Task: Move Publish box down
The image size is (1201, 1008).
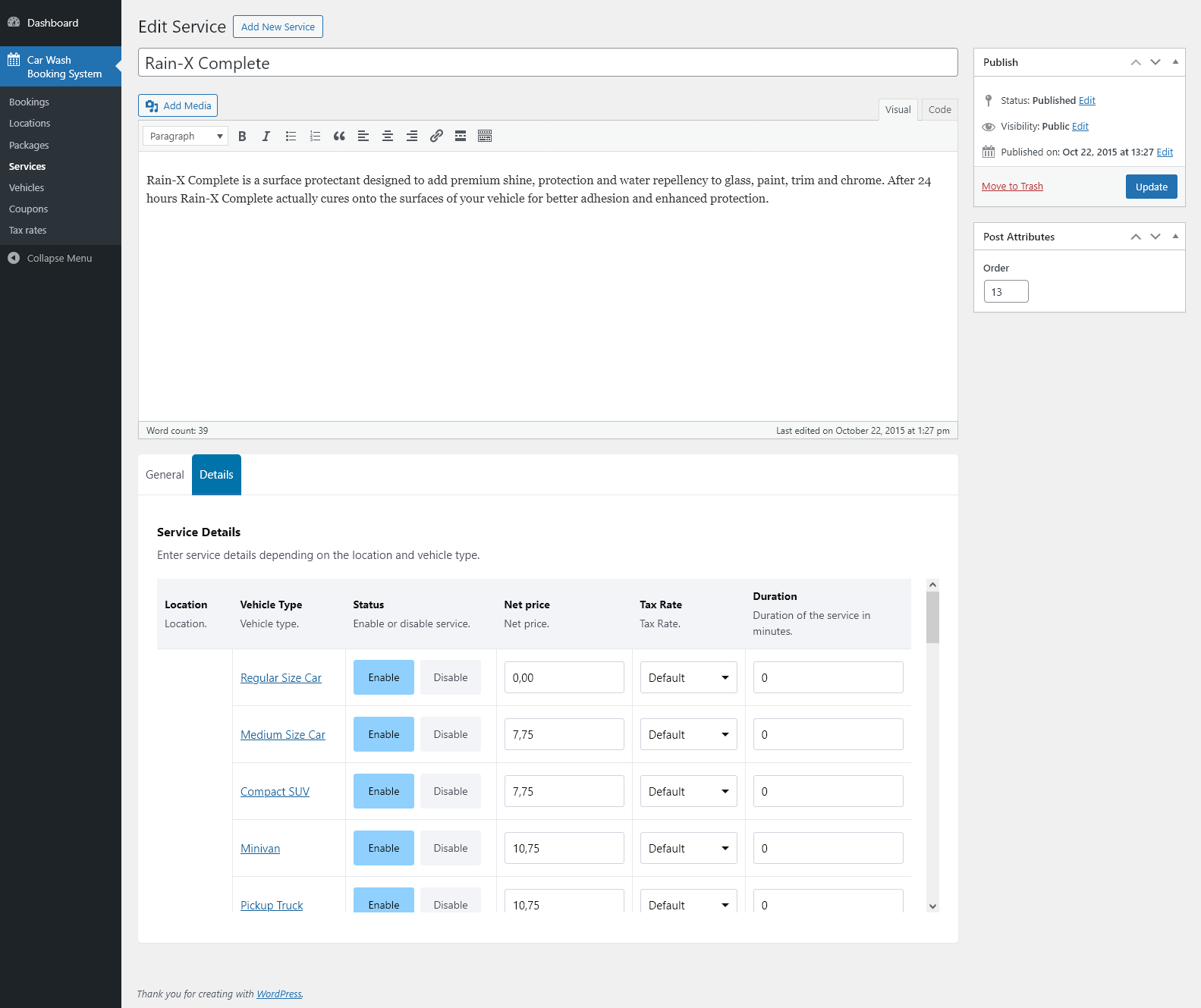Action: pos(1155,62)
